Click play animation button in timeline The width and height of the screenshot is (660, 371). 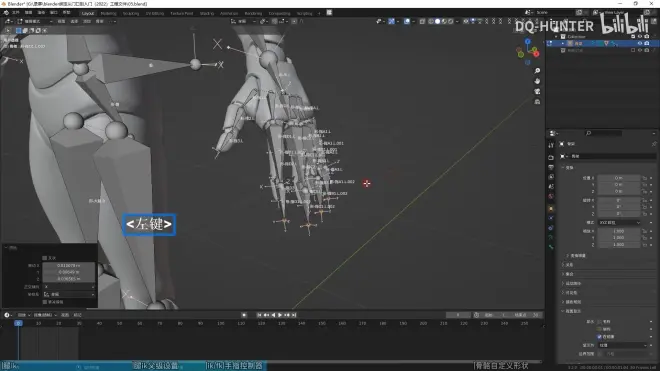(x=280, y=315)
